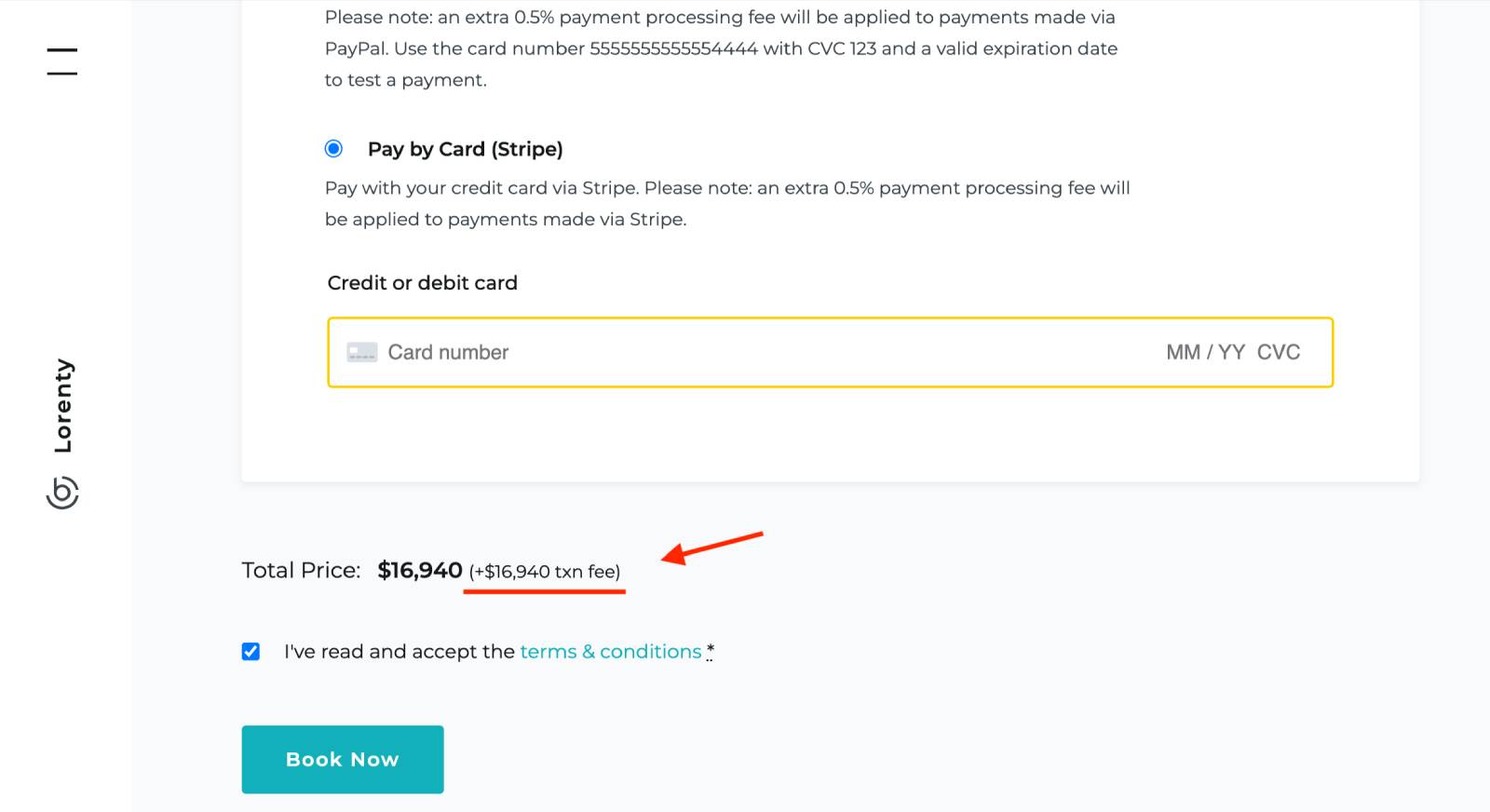Click the $16,940 total price amount
Viewport: 1490px width, 812px height.
419,570
